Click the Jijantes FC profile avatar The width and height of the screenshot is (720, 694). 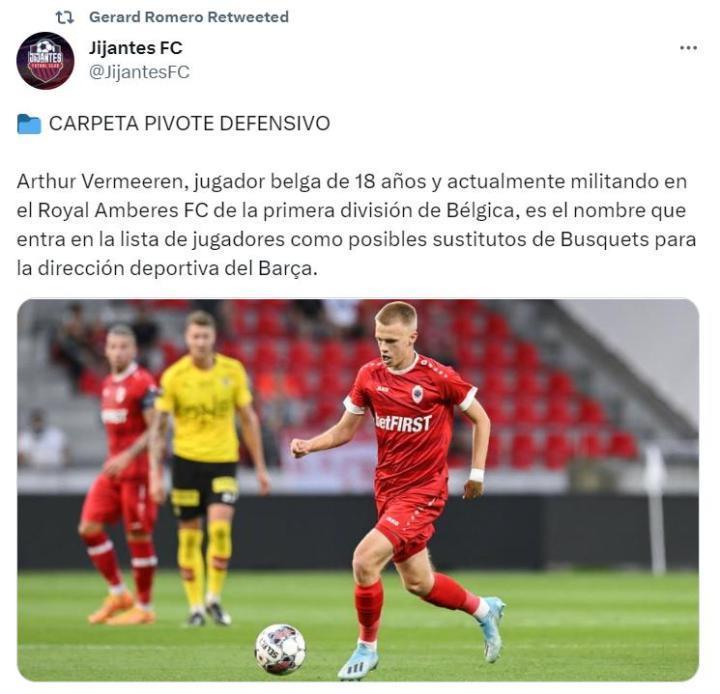tap(45, 60)
